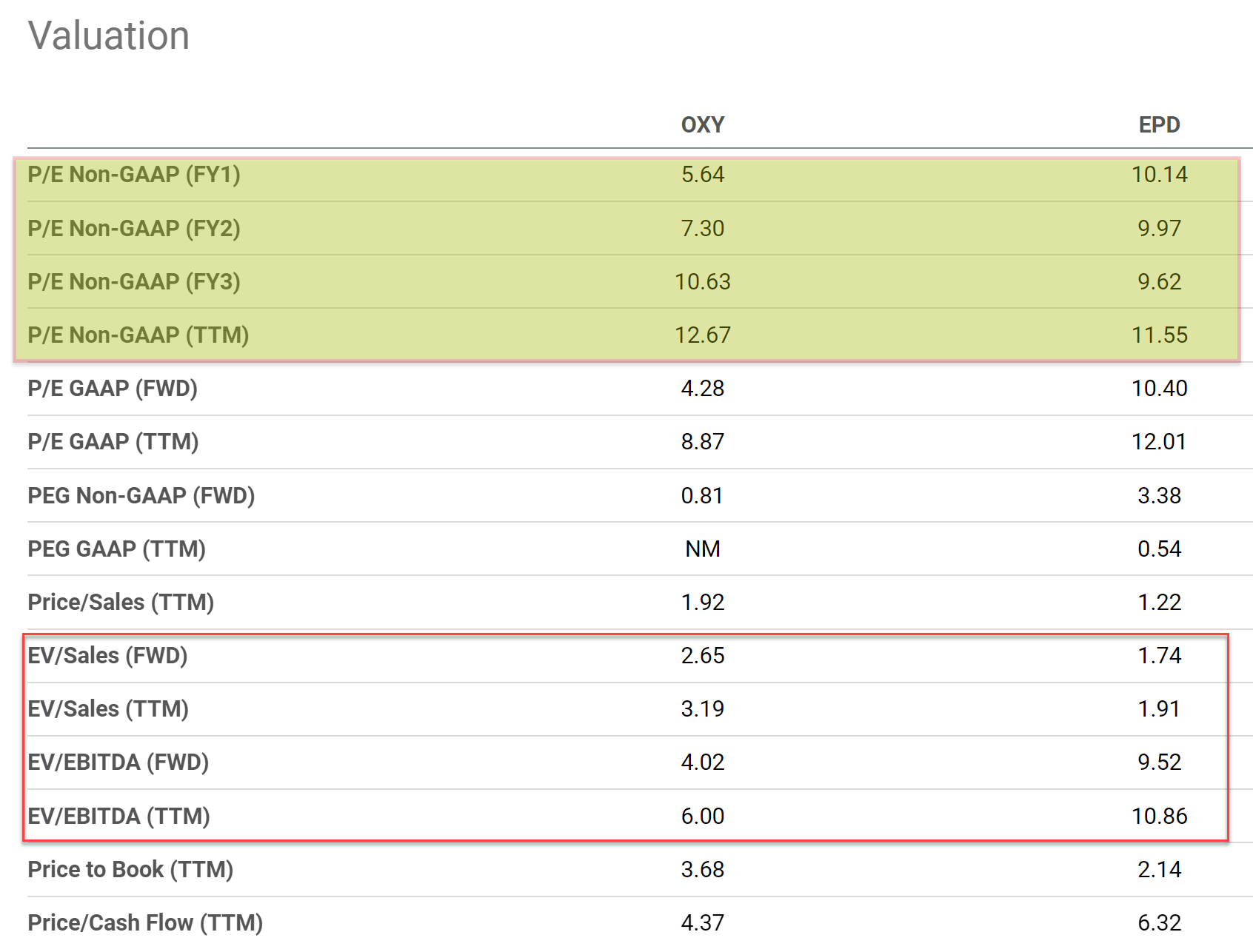This screenshot has height=952, width=1253.
Task: Select EPD EV/EBITDA TTM value 10.86
Action: point(1159,816)
